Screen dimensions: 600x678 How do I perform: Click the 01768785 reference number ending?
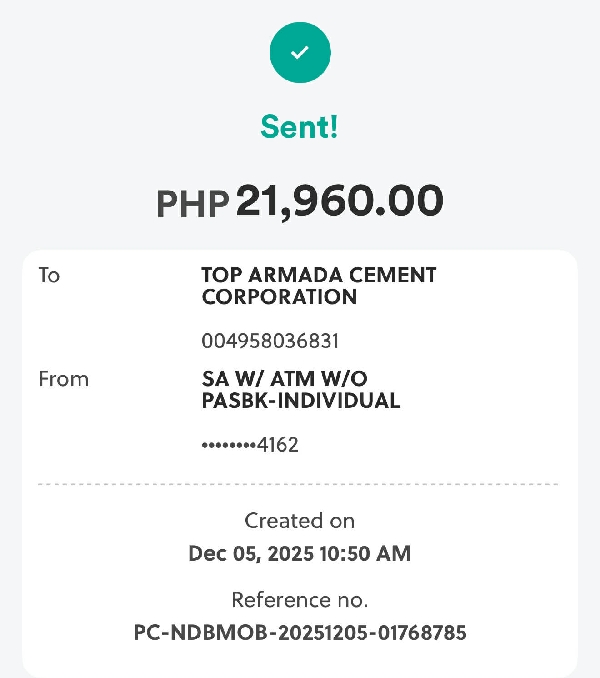coord(425,633)
